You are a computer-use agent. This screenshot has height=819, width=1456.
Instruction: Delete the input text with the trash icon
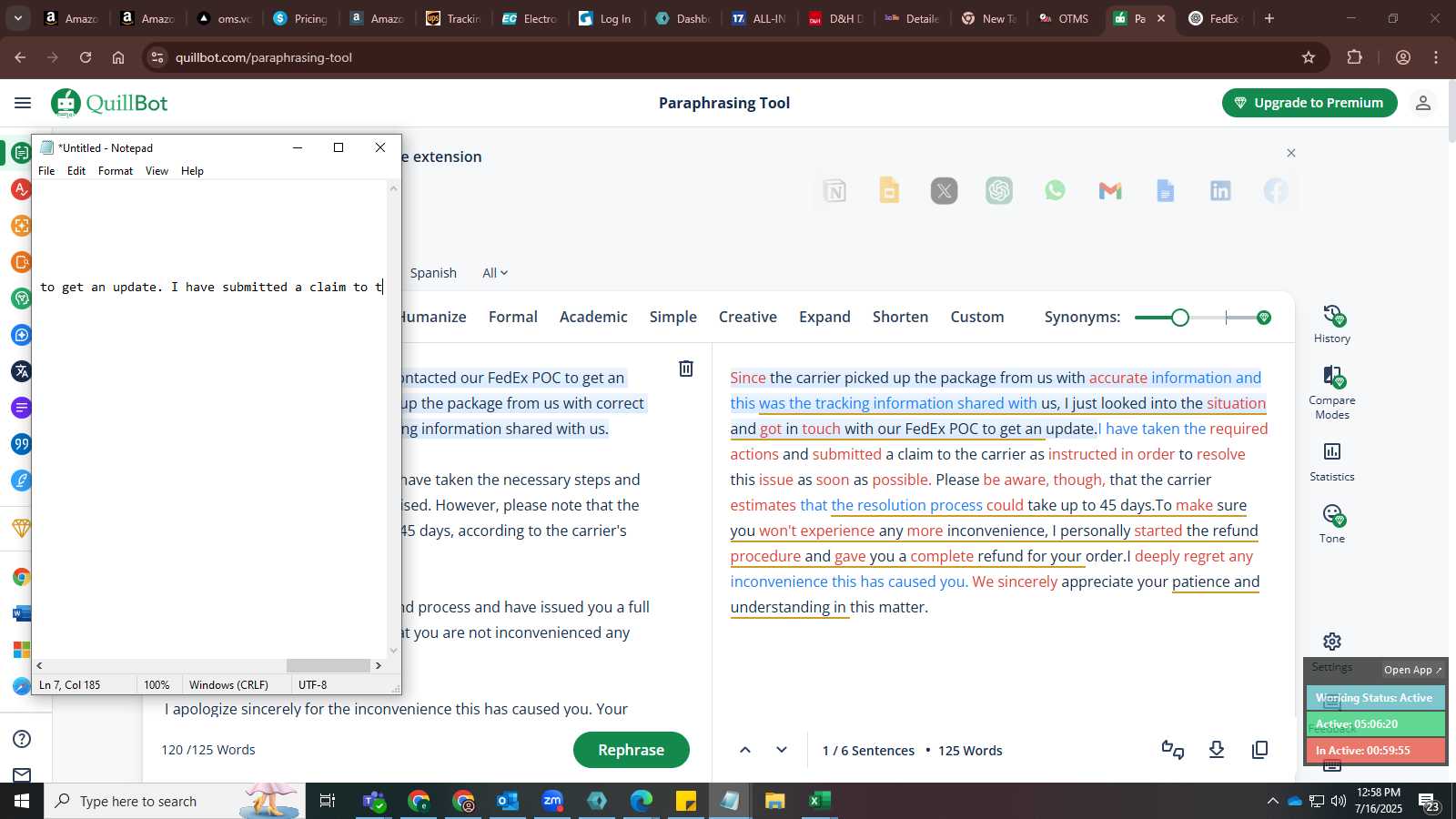pos(686,369)
